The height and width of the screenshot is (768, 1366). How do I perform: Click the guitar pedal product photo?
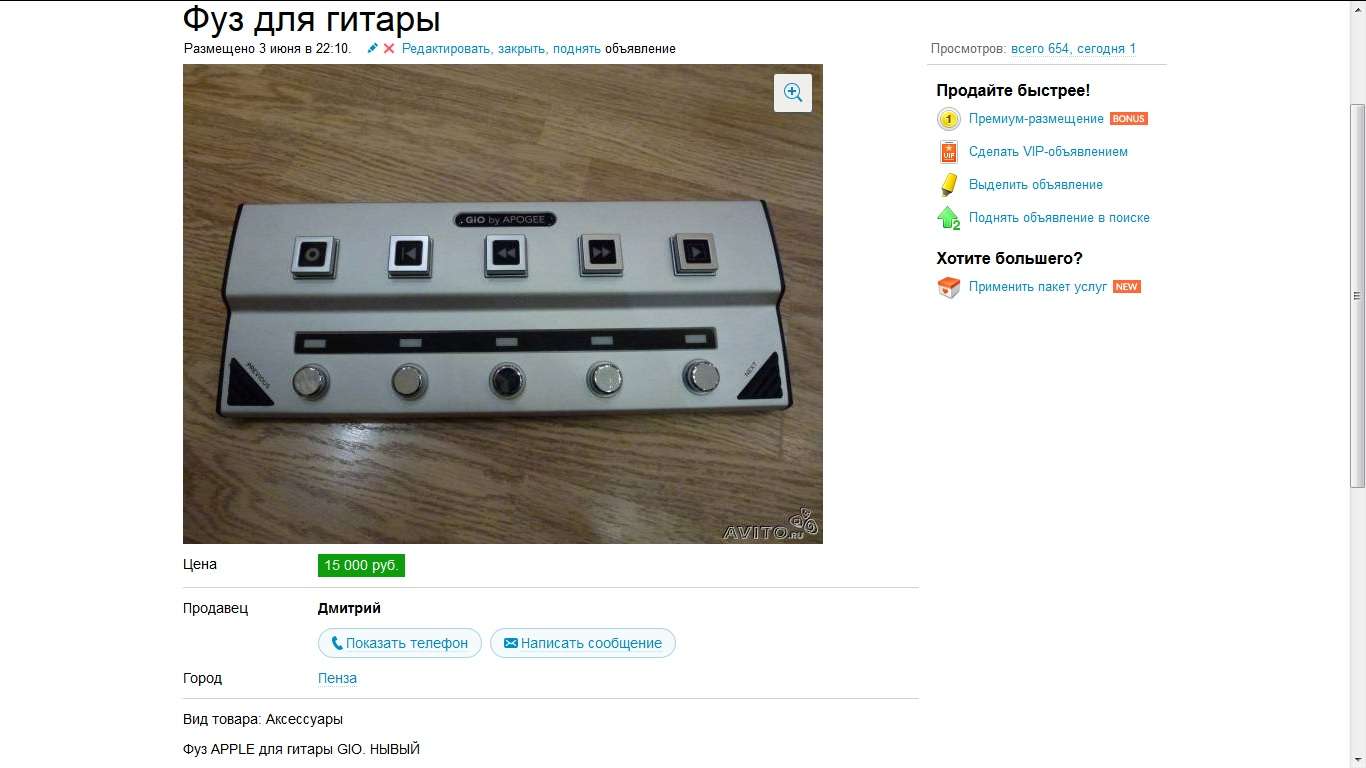[503, 304]
